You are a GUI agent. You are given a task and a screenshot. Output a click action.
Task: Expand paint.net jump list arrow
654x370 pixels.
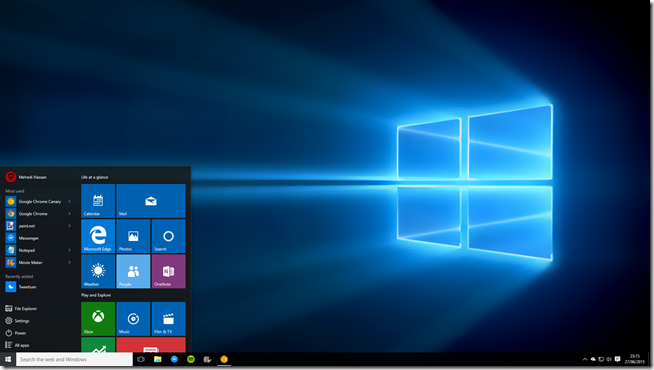point(70,226)
